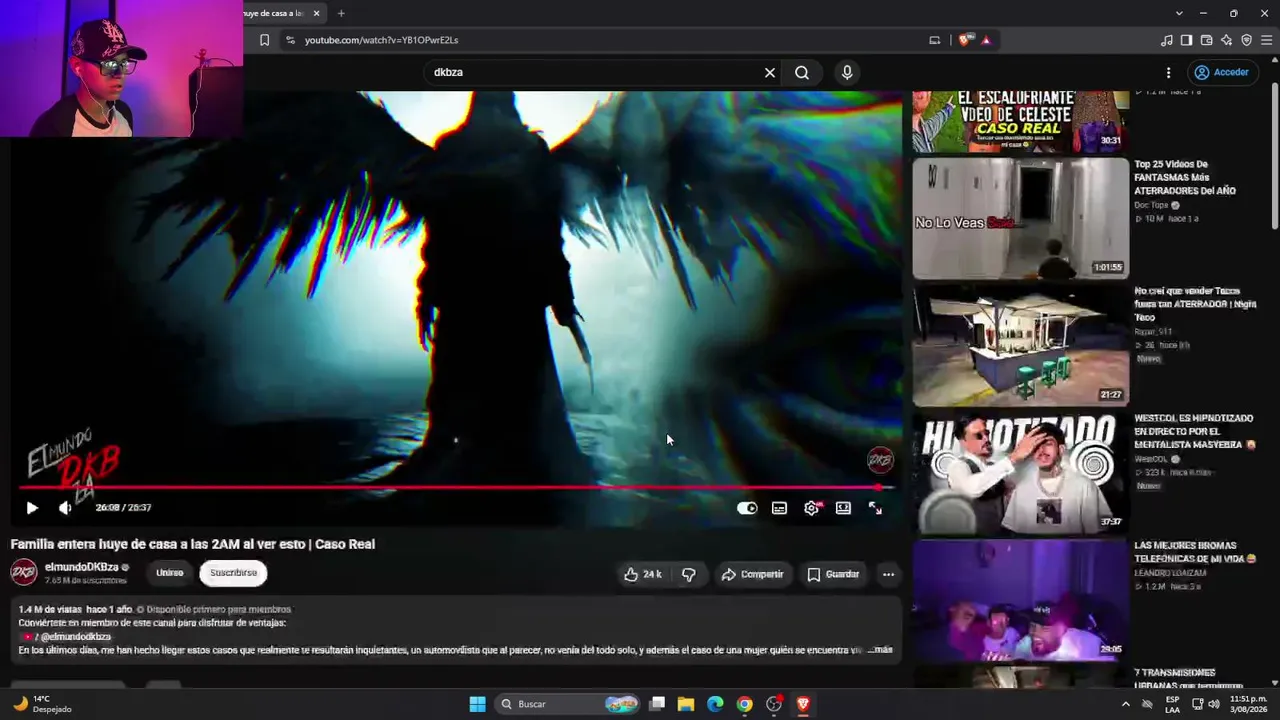Open the 'Top 25 Videos De FANTASMAS' title

[1185, 177]
